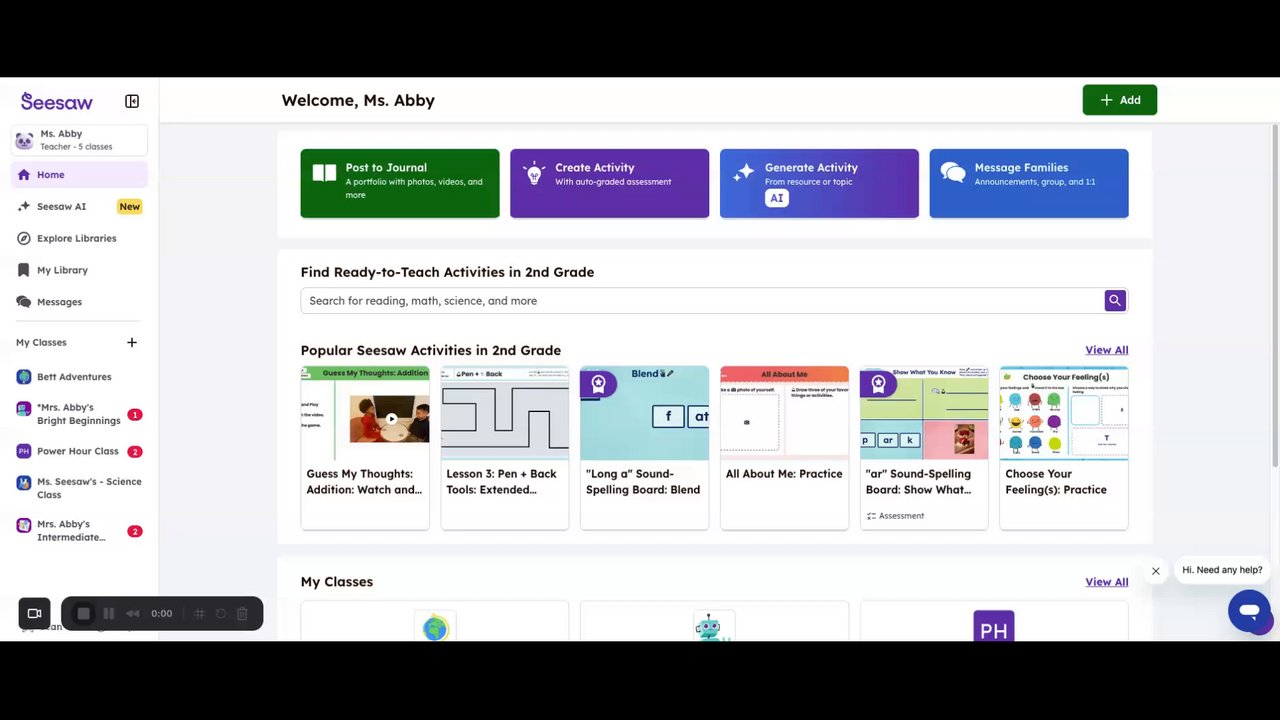Screen dimensions: 1280x720
Task: Click the purple search magnifier button
Action: click(1115, 301)
